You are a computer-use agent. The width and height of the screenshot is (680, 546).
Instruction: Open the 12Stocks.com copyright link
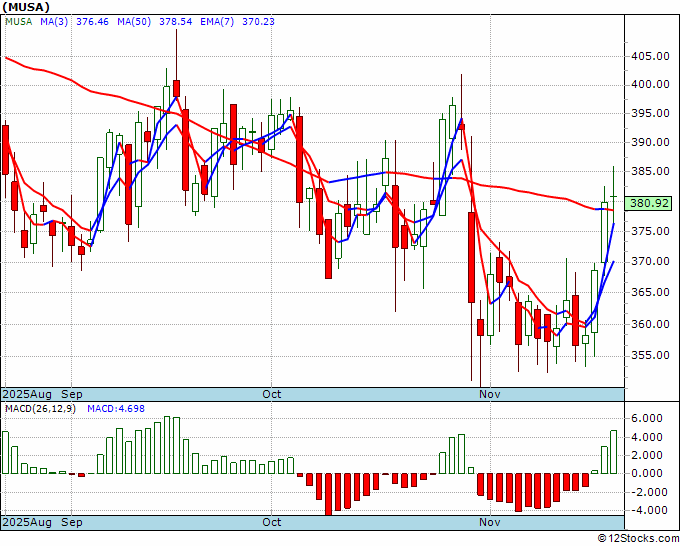(x=638, y=539)
